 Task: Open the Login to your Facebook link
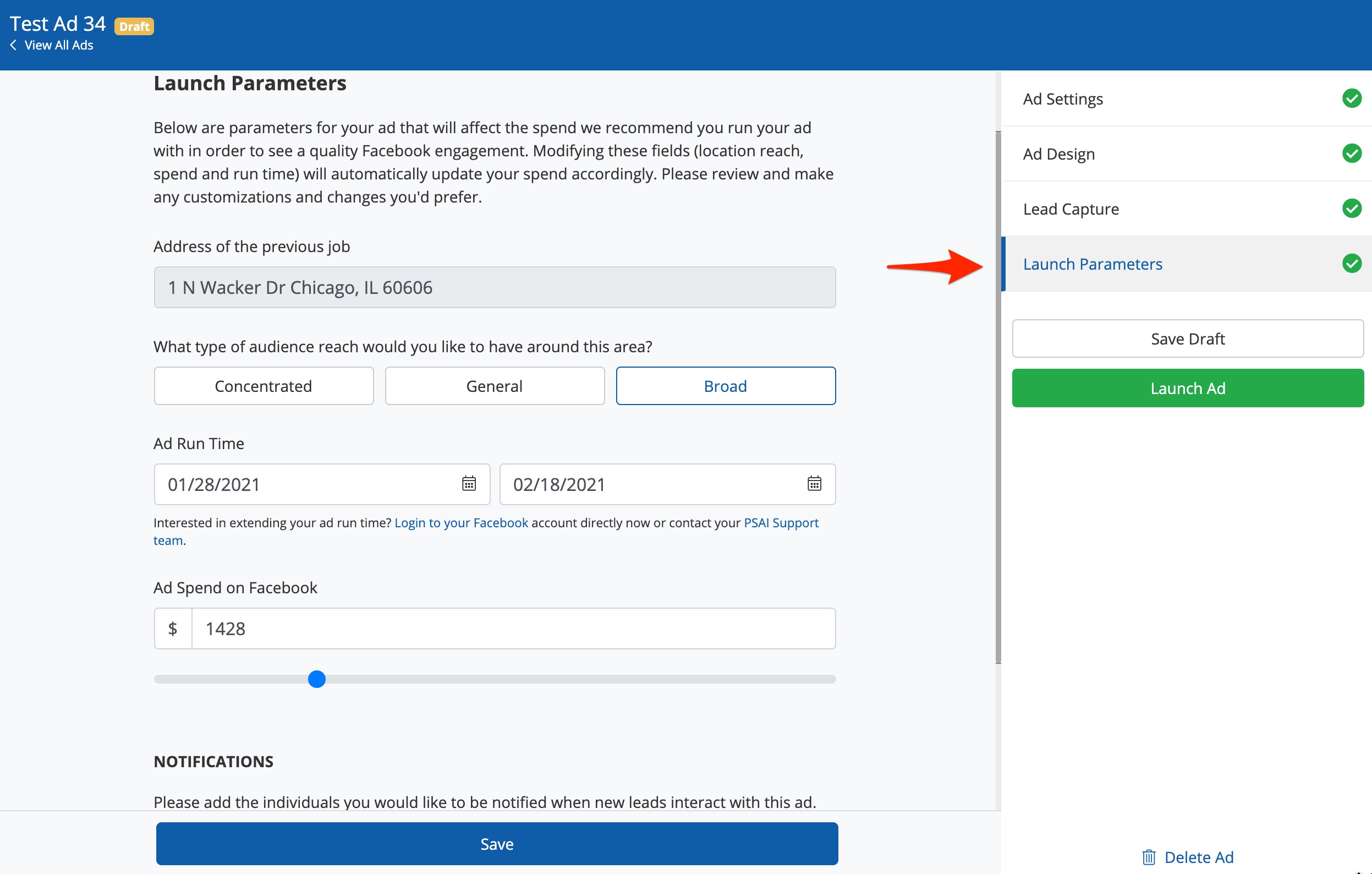461,522
